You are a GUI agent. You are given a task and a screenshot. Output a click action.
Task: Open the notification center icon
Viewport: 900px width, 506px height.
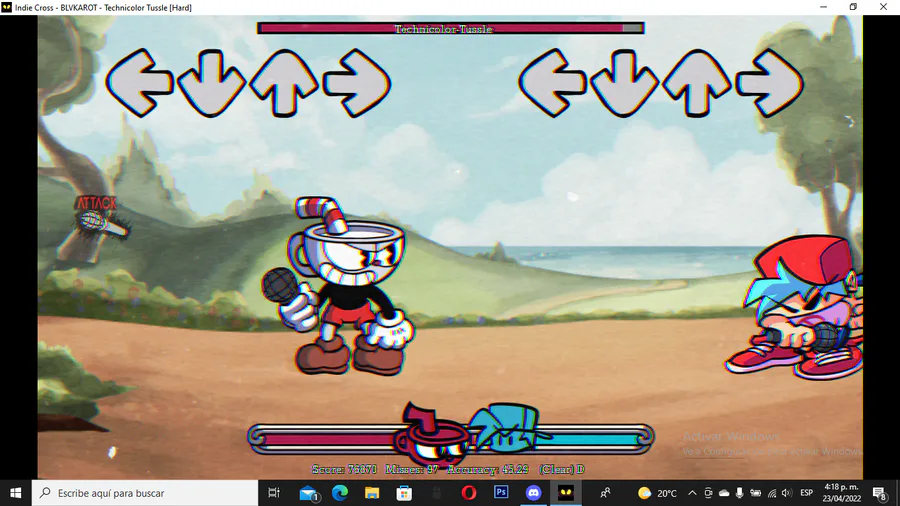pos(879,493)
